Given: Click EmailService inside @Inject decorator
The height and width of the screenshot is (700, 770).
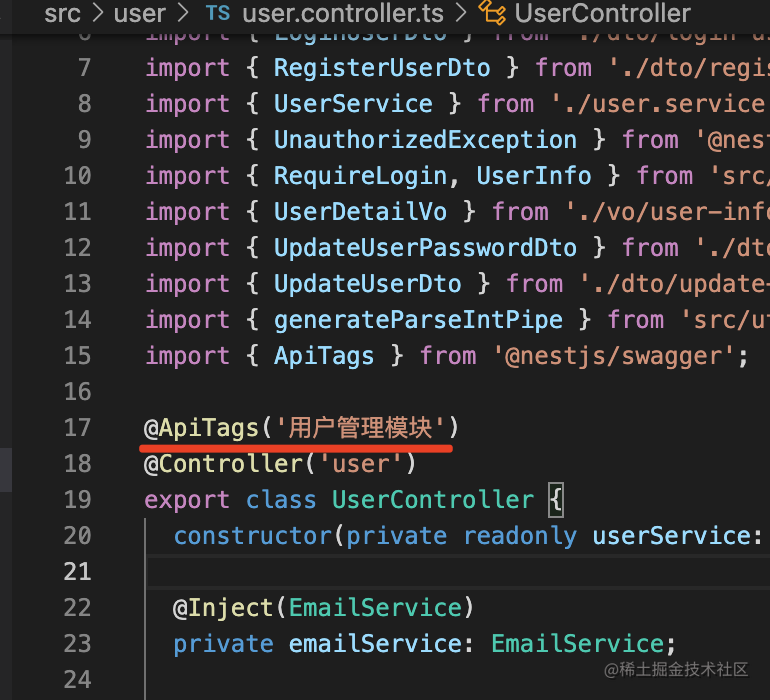Looking at the screenshot, I should click(376, 608).
